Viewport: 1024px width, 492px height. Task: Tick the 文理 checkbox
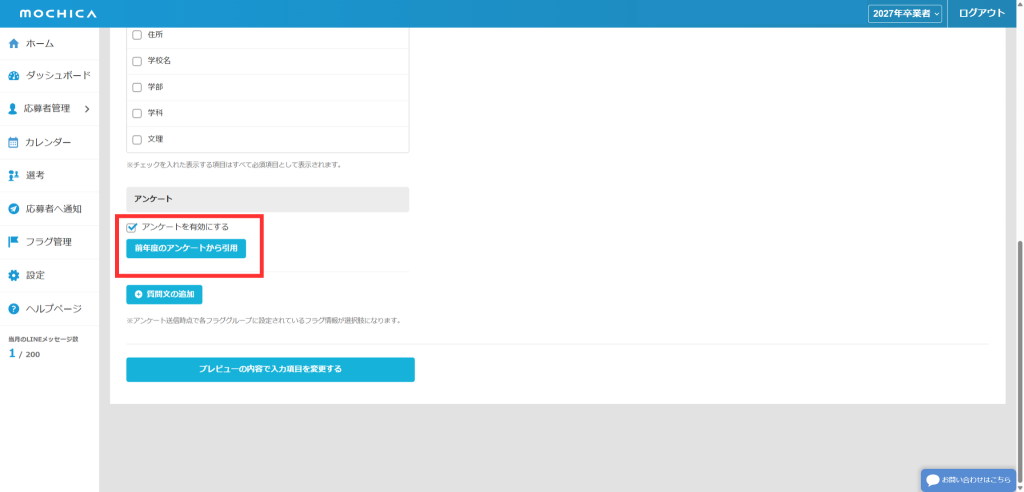pos(137,139)
